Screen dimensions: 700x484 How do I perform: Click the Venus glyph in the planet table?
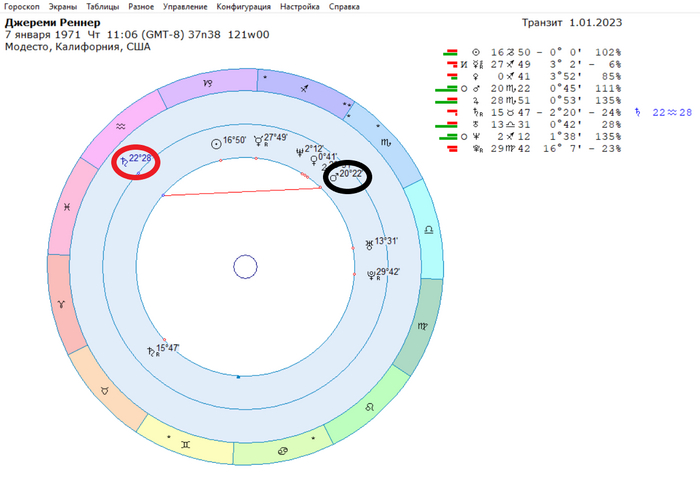click(476, 77)
